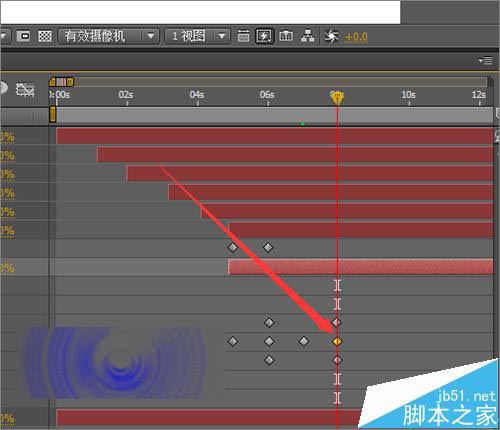Select the yellow highlighted keyframe at playhead
The image size is (500, 430).
337,341
